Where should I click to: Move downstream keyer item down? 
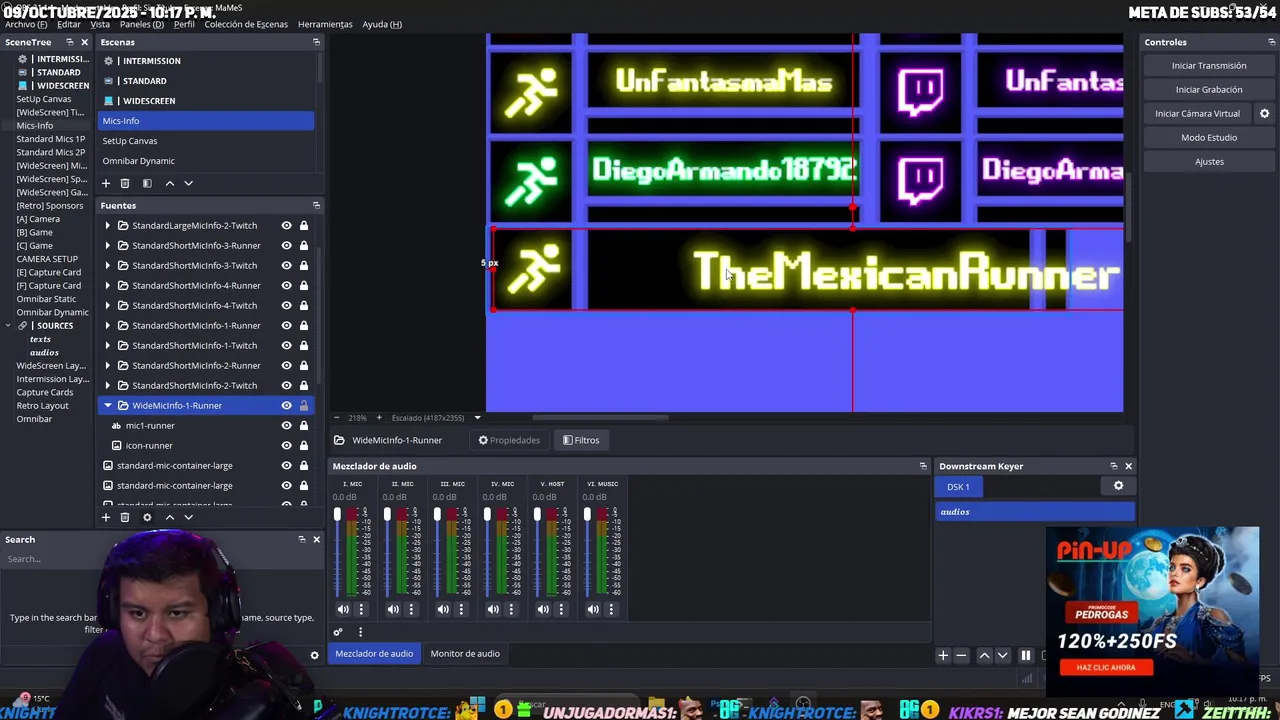(x=1002, y=656)
